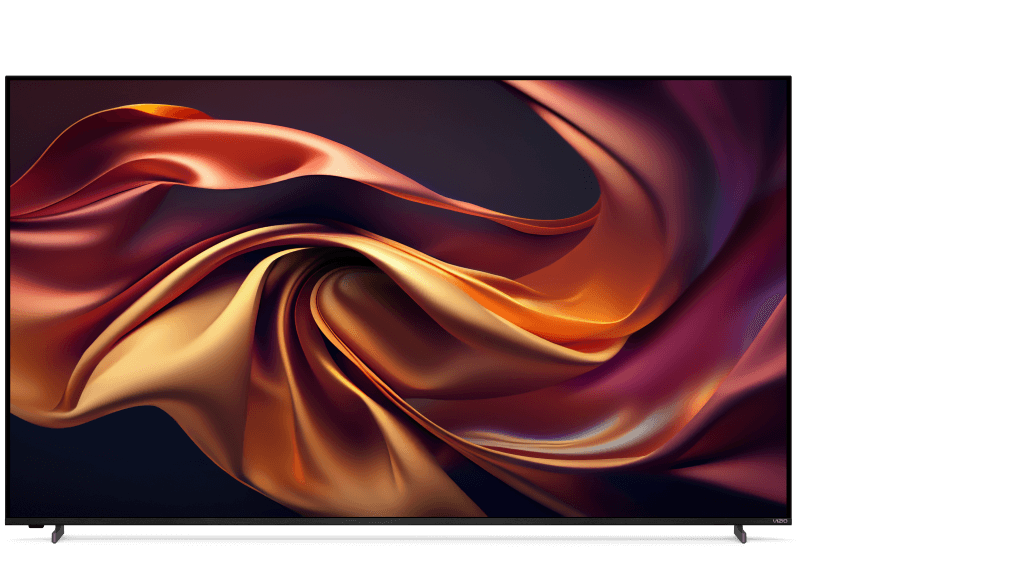Click the reflection beneath the TV stand
Screen dimensions: 1020x588
(400, 541)
